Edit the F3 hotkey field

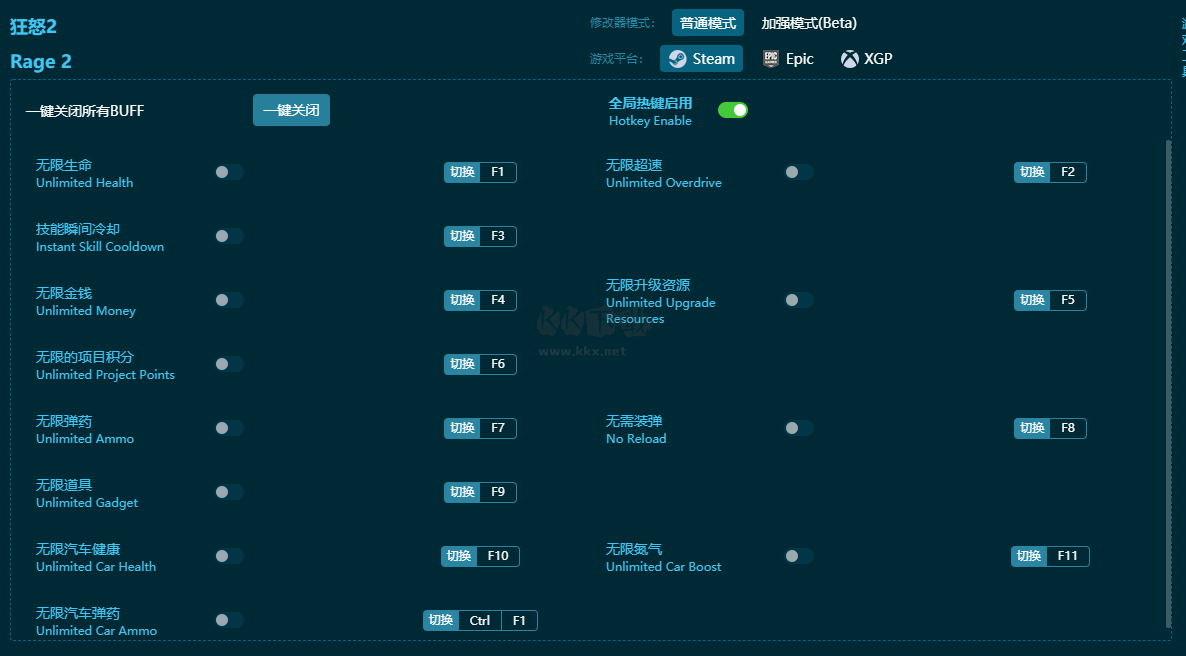tap(498, 236)
